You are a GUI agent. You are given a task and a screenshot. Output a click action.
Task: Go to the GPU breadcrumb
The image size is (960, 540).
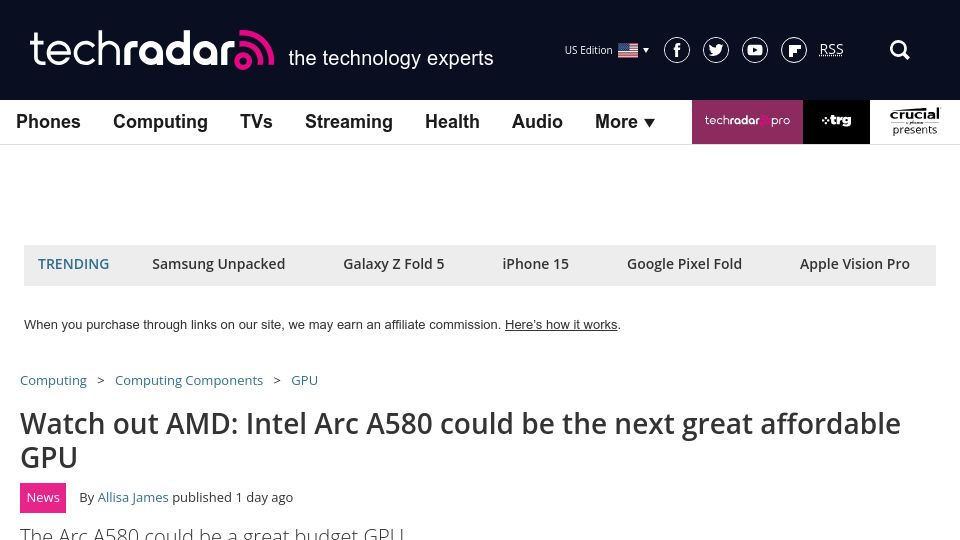coord(304,381)
